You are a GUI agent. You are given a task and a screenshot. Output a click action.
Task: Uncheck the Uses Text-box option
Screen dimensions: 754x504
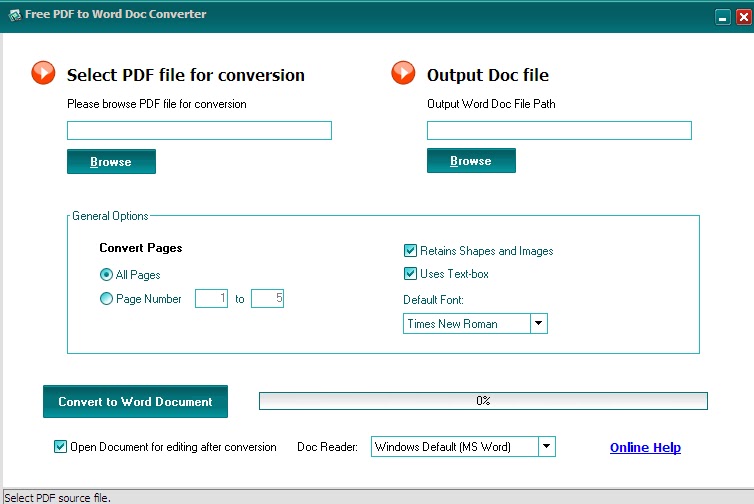click(410, 274)
